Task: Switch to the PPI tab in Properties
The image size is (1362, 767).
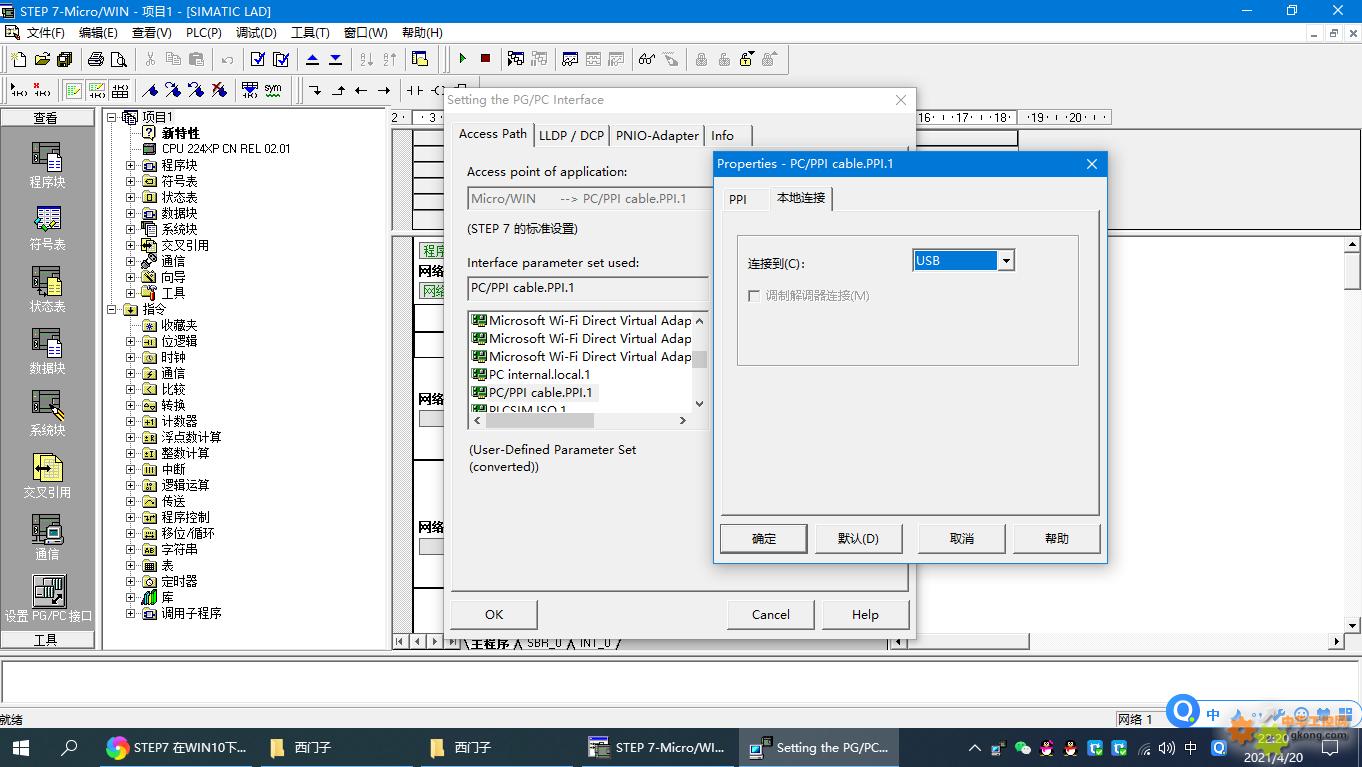Action: 738,199
